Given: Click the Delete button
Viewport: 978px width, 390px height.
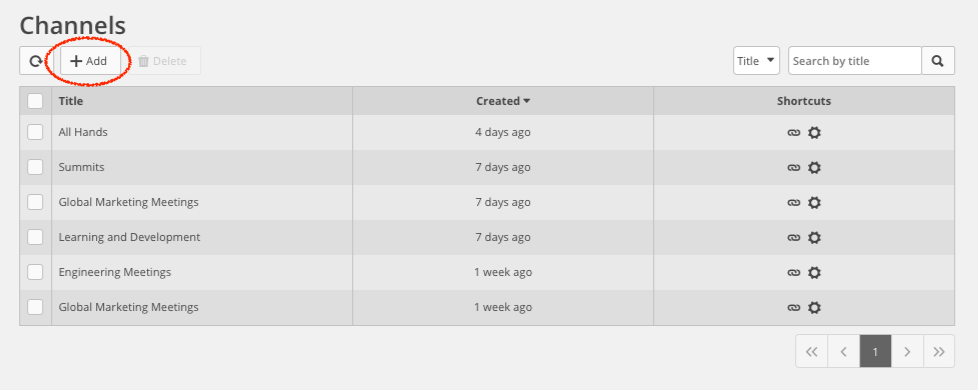Looking at the screenshot, I should [162, 61].
